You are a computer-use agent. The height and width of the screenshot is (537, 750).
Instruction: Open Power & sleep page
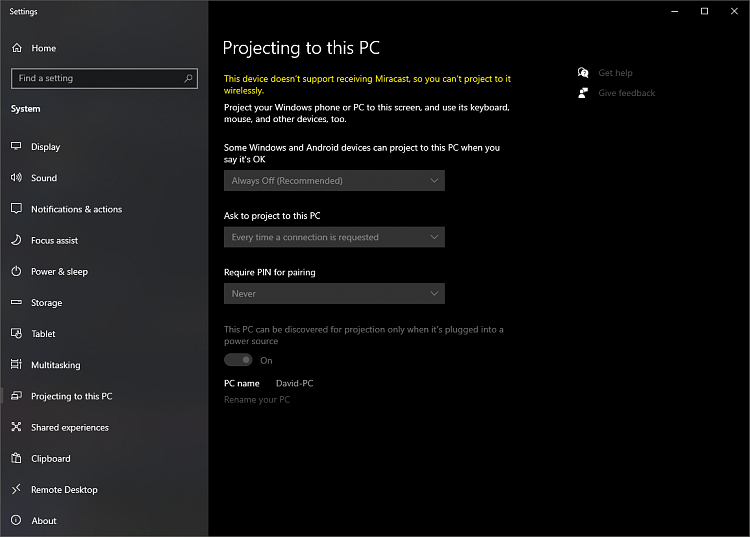(59, 272)
